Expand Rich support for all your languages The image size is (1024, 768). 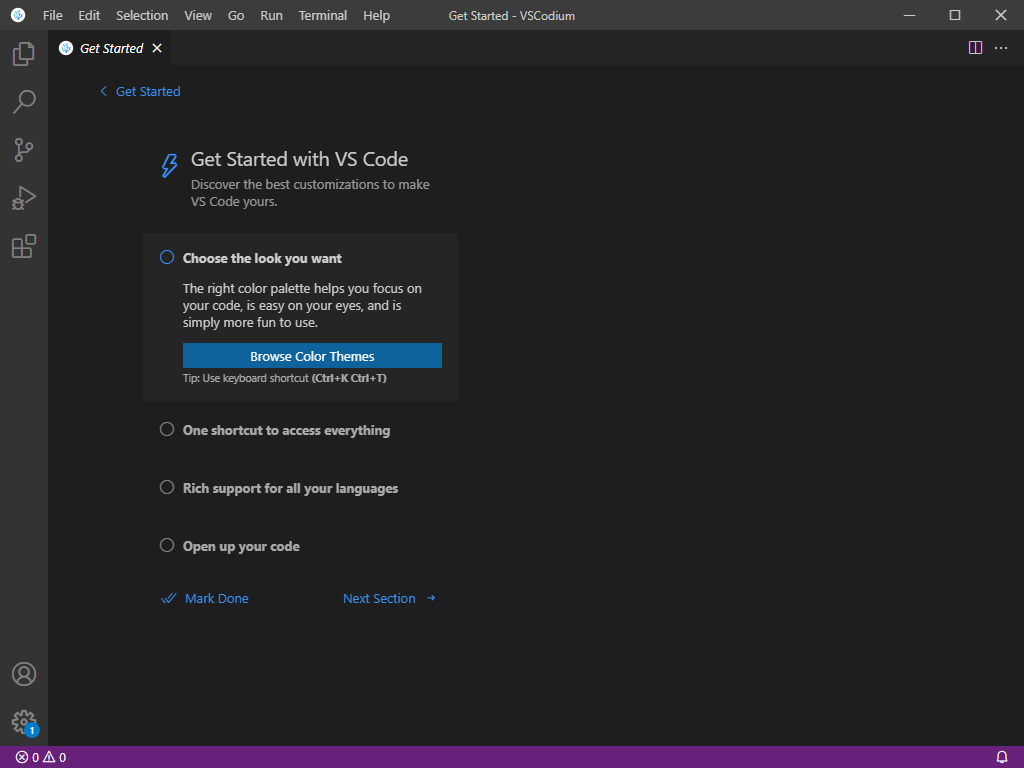(290, 488)
